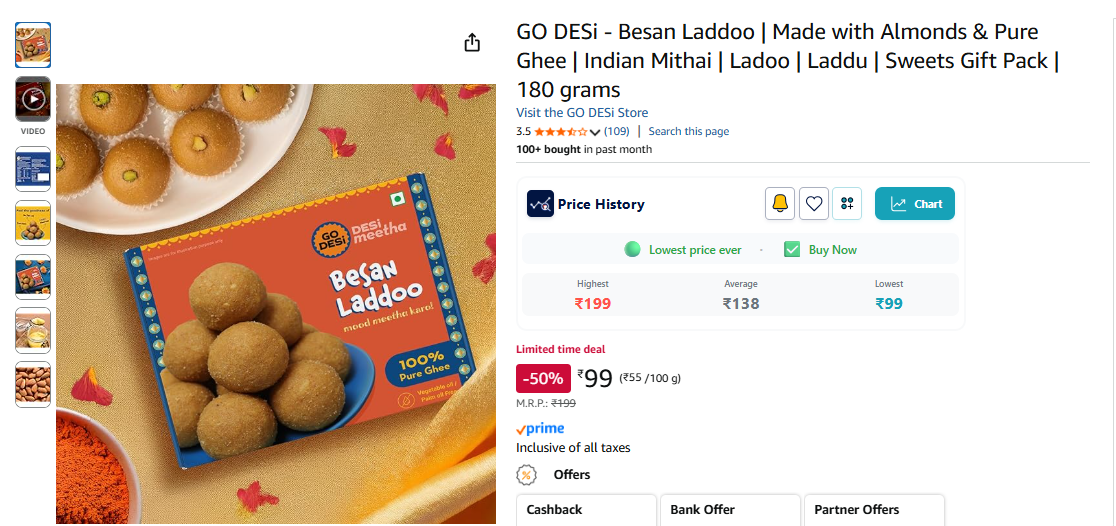
Task: Open the Partner Offers tab
Action: (874, 510)
